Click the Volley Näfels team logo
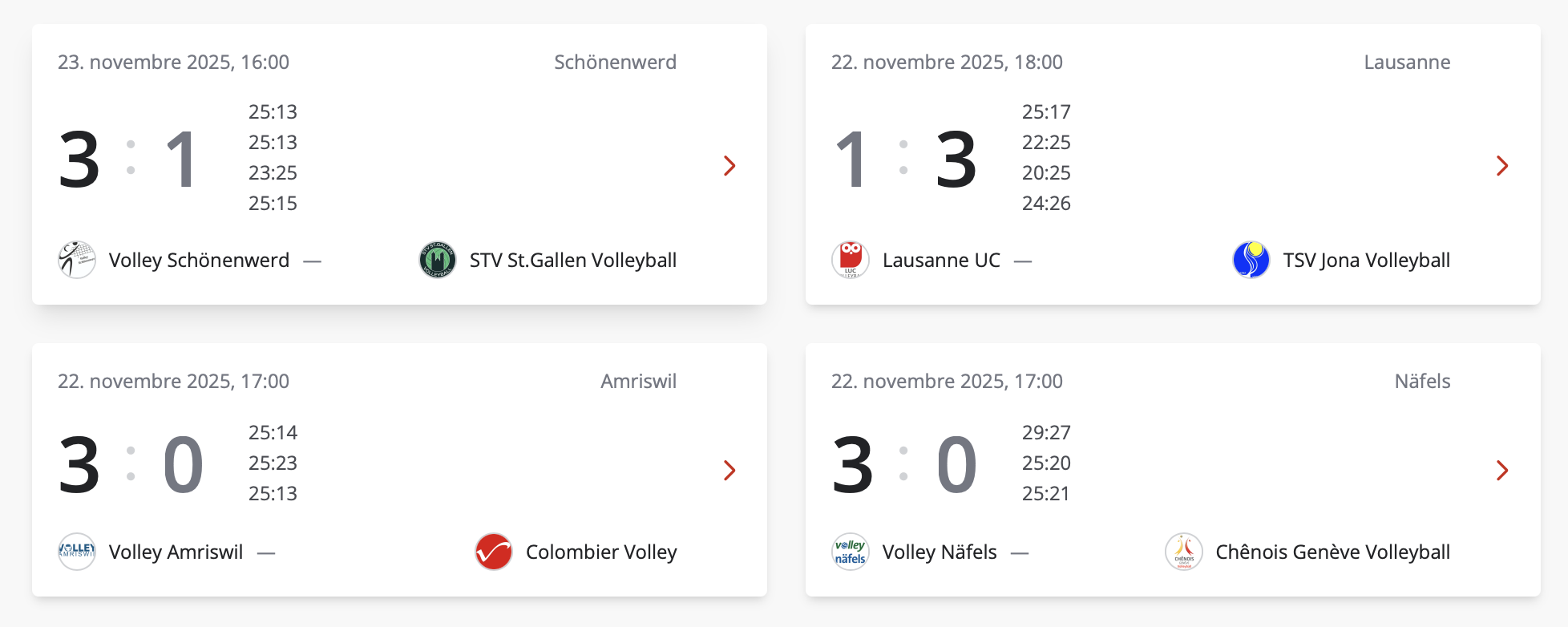Image resolution: width=1568 pixels, height=627 pixels. click(x=851, y=552)
